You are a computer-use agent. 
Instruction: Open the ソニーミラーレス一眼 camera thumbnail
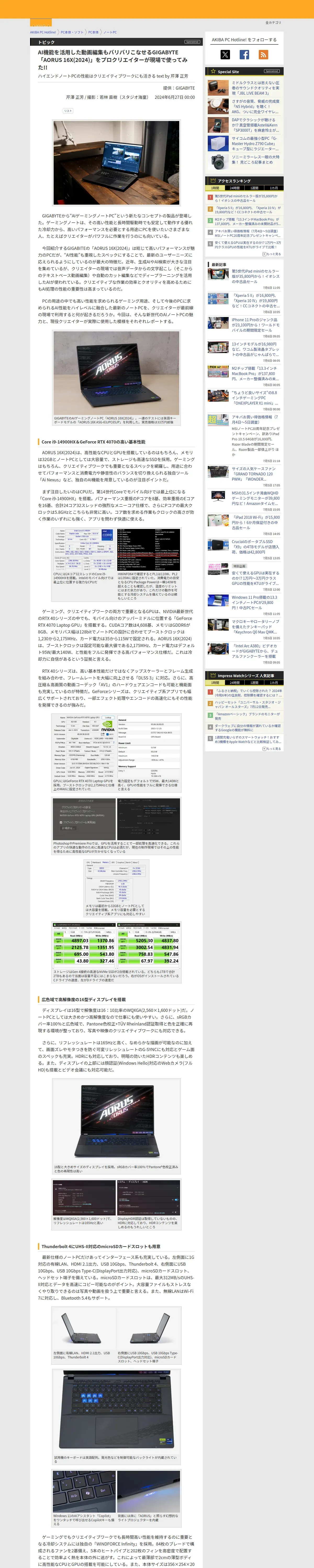(218, 162)
